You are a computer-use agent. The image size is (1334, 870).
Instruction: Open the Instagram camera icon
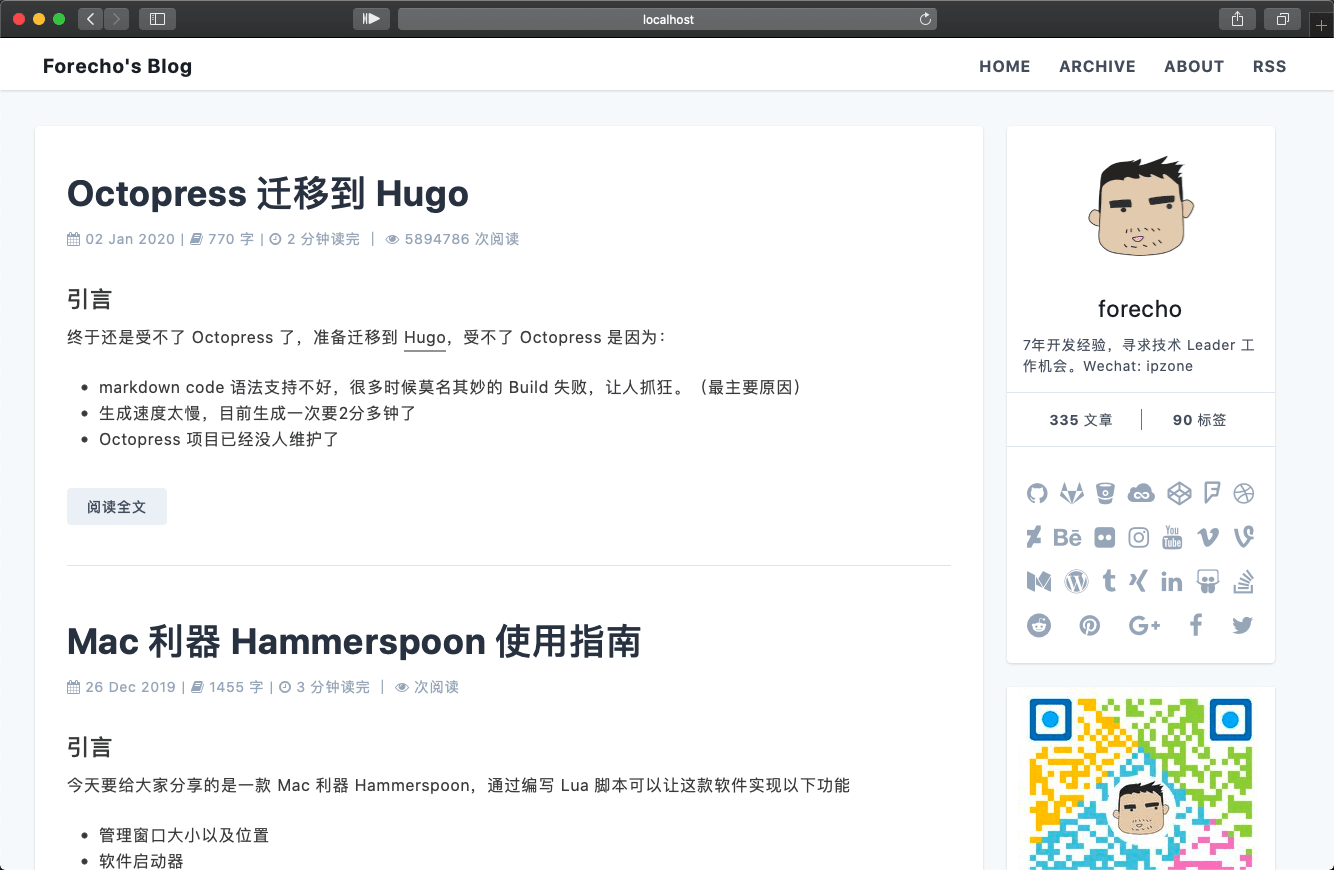[x=1139, y=537]
